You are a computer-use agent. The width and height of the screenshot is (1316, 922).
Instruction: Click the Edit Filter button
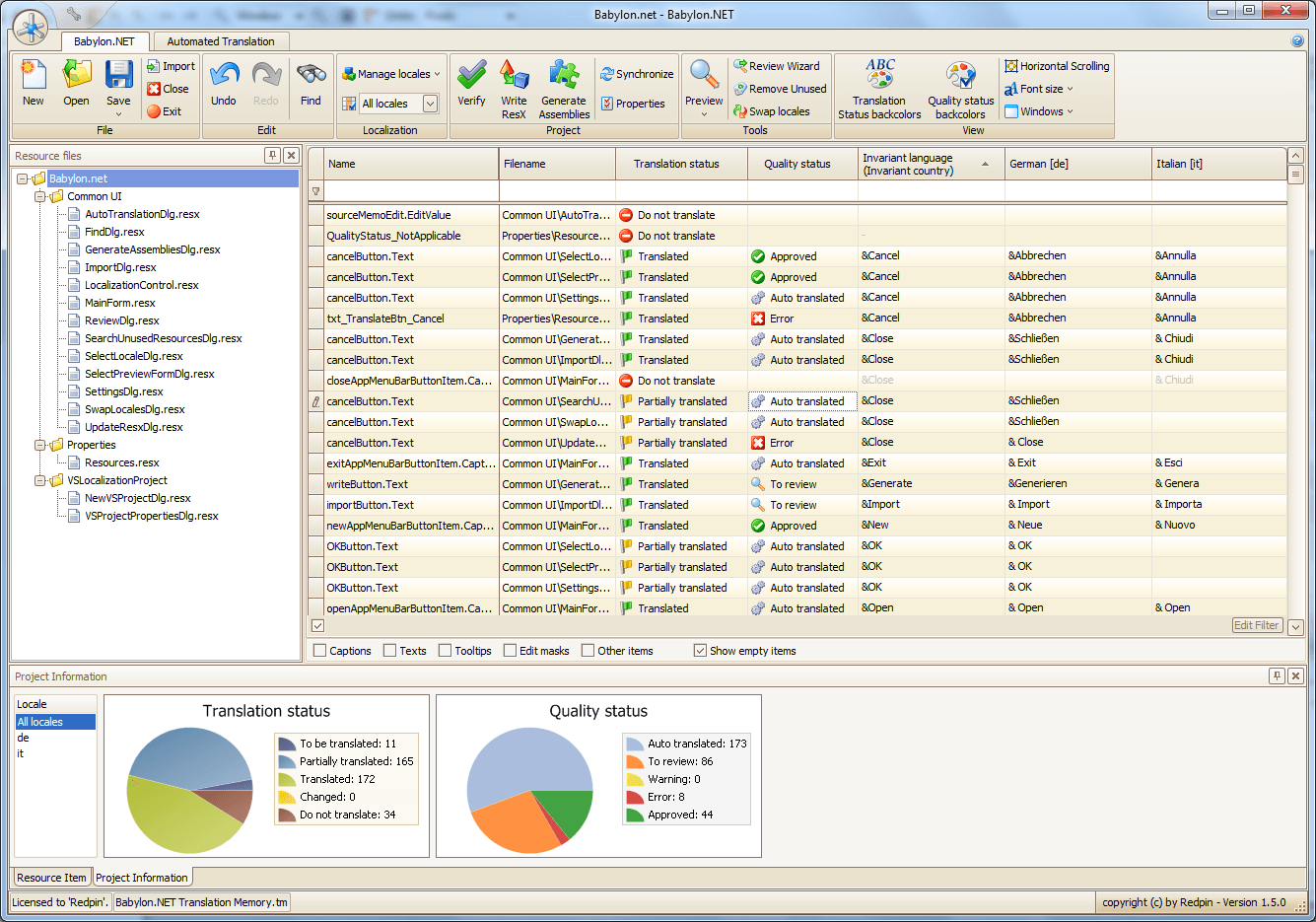pyautogui.click(x=1257, y=625)
